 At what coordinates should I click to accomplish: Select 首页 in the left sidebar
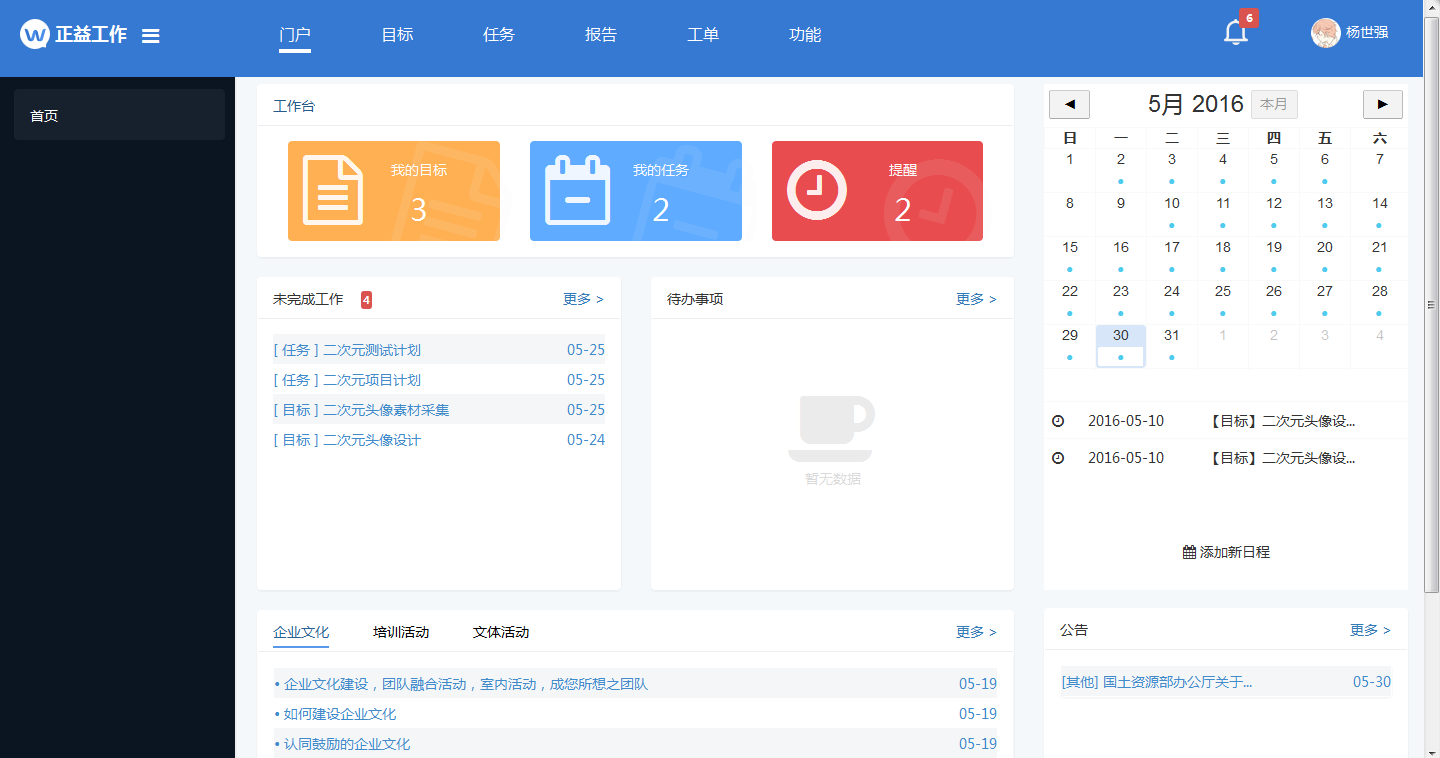tap(119, 115)
